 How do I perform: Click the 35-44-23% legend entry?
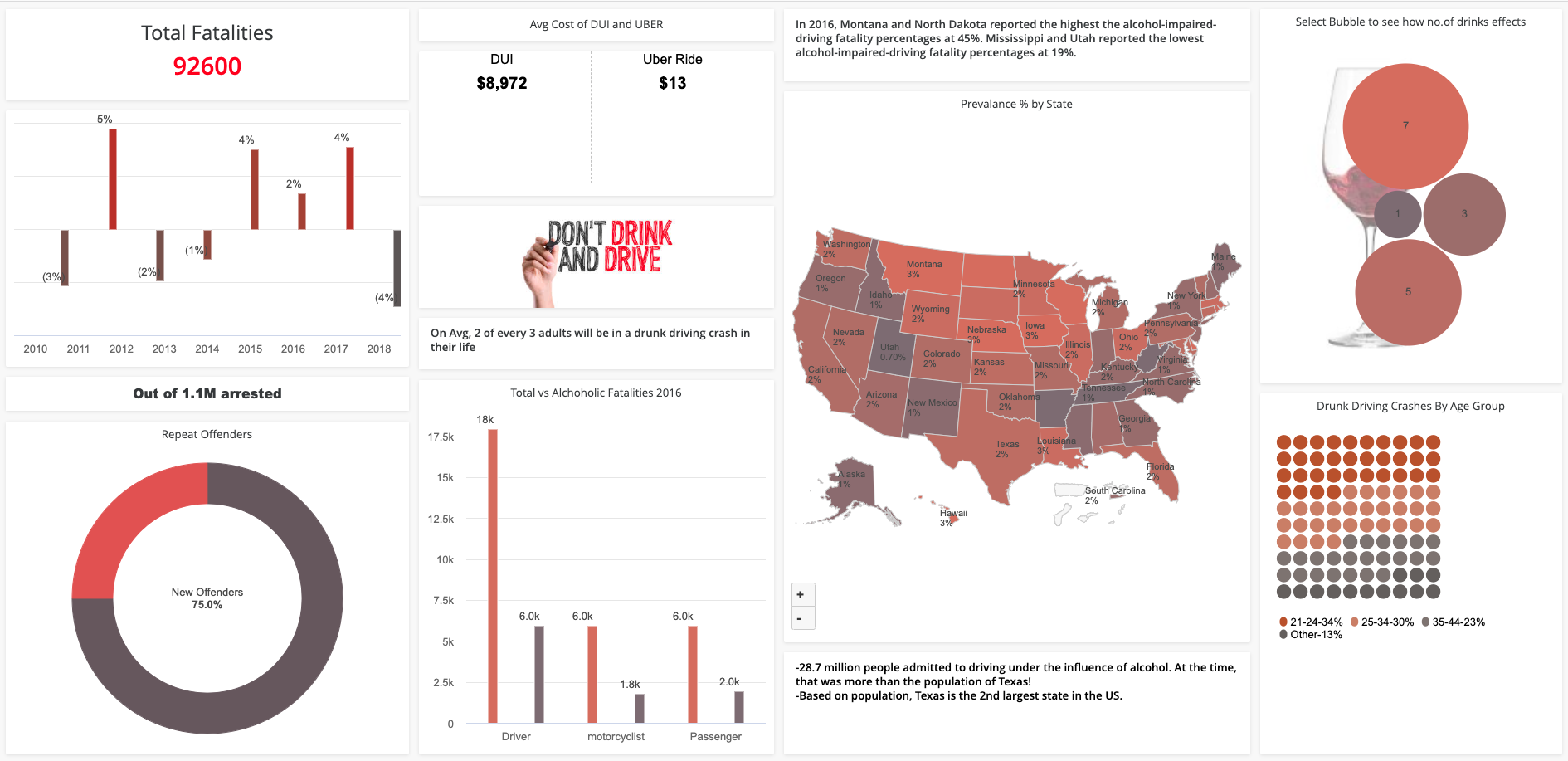point(1454,622)
